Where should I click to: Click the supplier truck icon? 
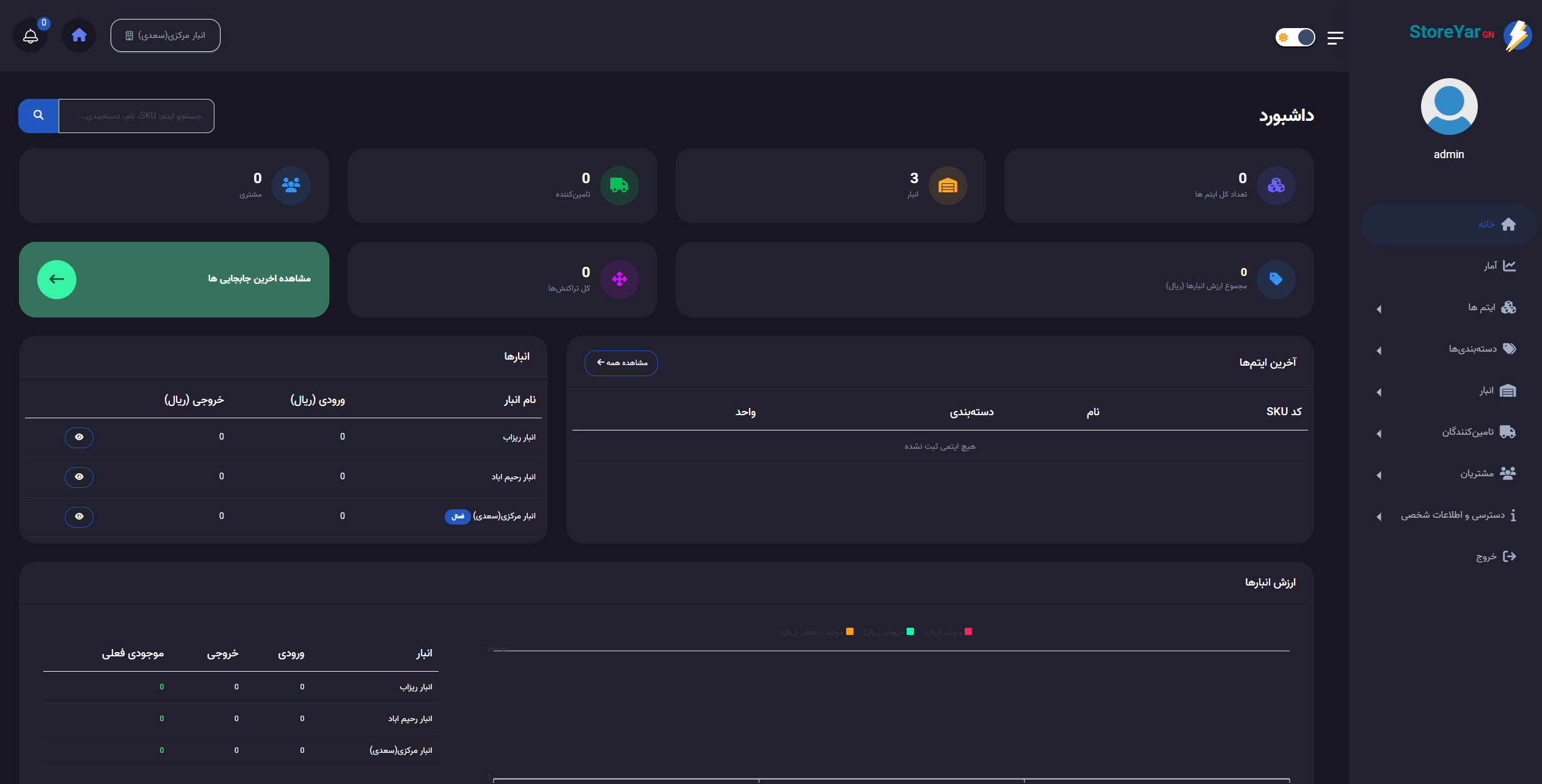[x=619, y=185]
